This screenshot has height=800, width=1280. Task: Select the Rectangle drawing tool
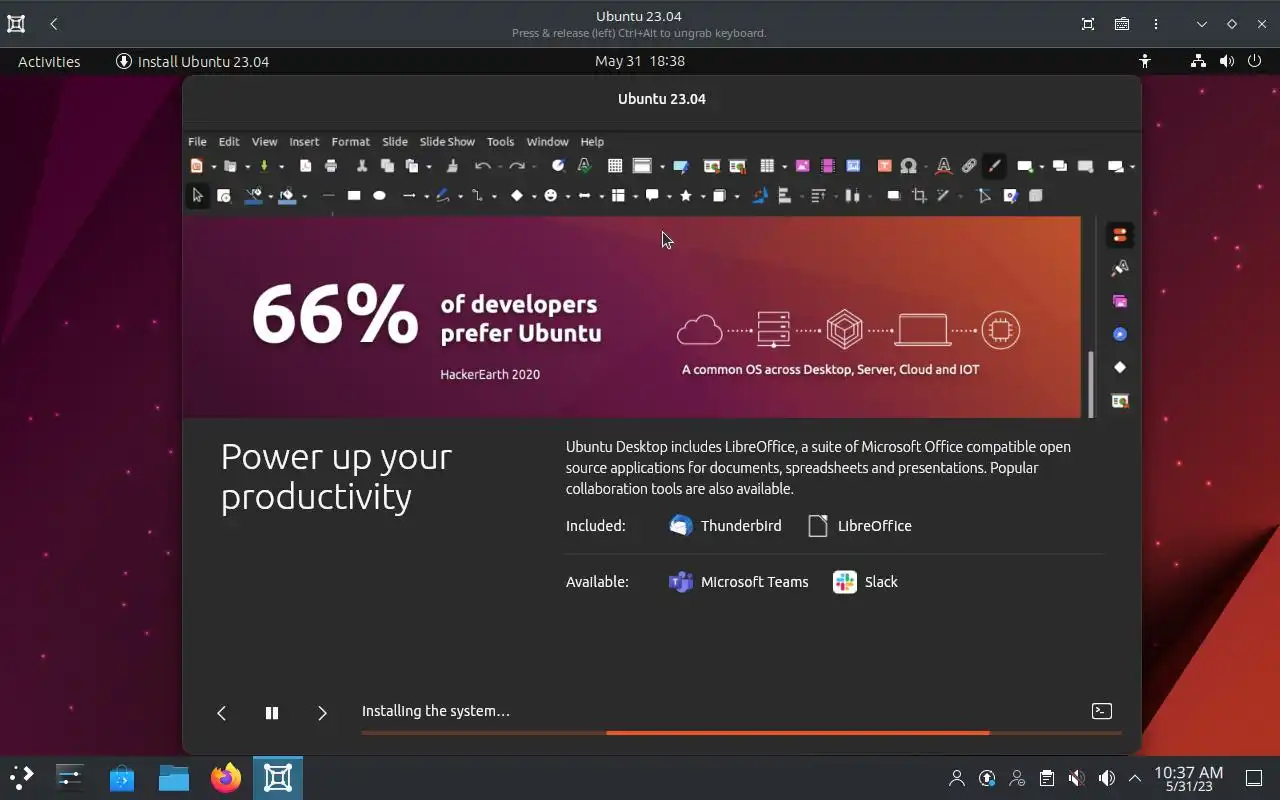point(354,196)
